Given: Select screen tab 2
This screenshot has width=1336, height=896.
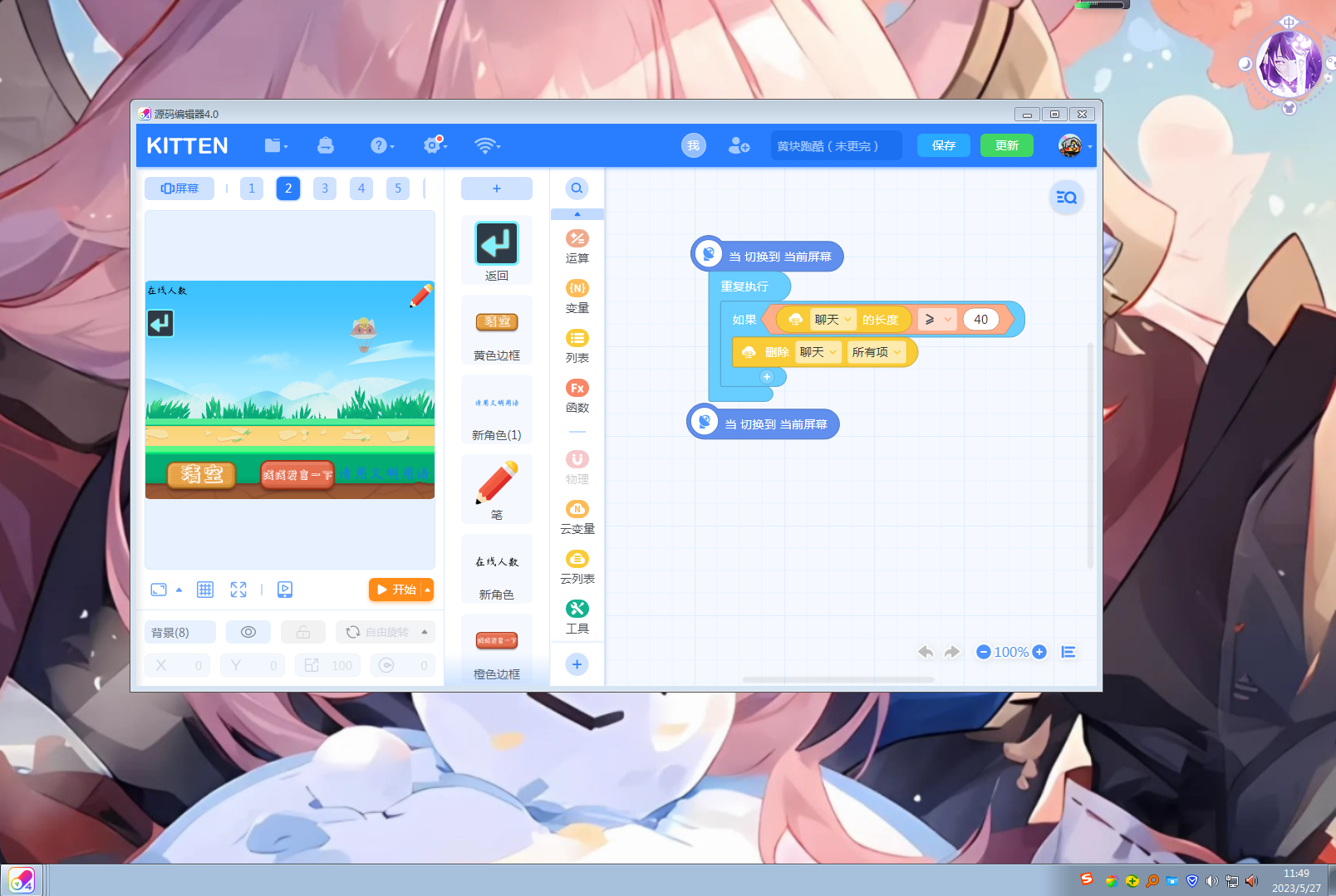Looking at the screenshot, I should point(288,189).
